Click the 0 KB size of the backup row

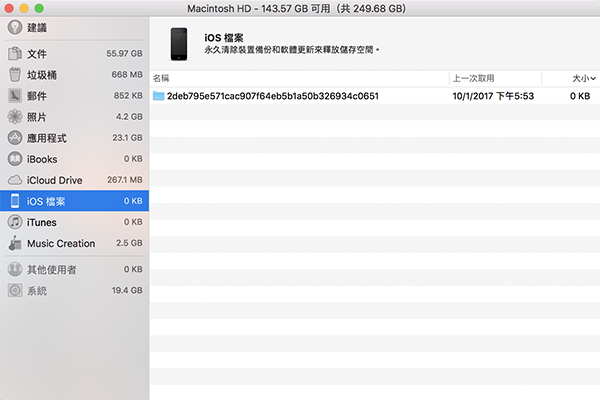[580, 96]
